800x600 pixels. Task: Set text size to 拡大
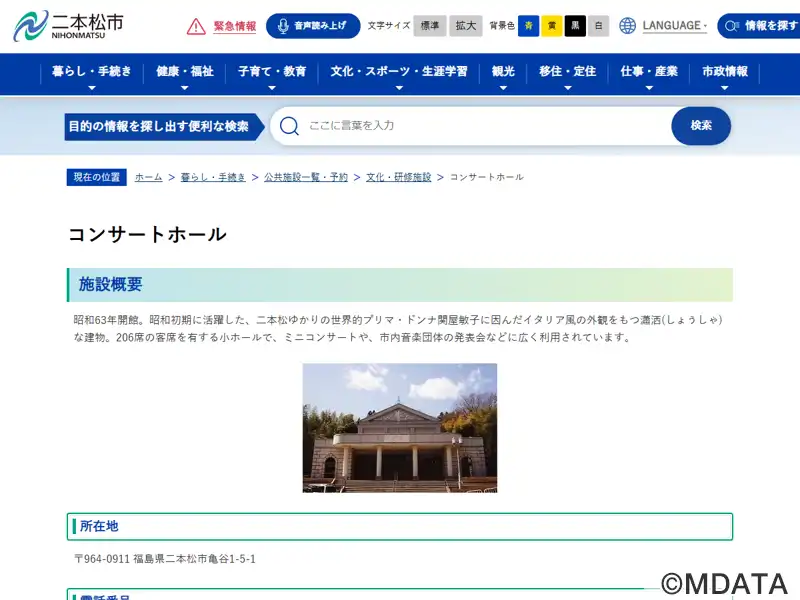(465, 26)
